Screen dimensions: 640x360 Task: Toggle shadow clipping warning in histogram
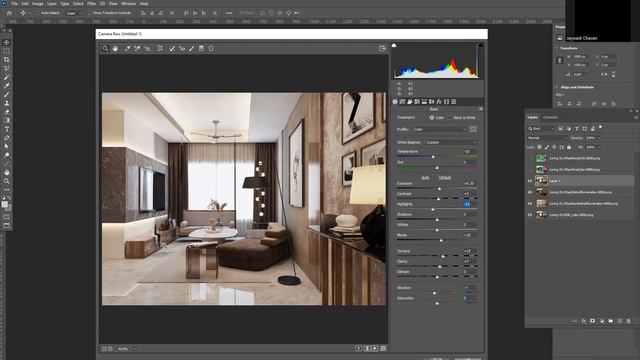[394, 45]
